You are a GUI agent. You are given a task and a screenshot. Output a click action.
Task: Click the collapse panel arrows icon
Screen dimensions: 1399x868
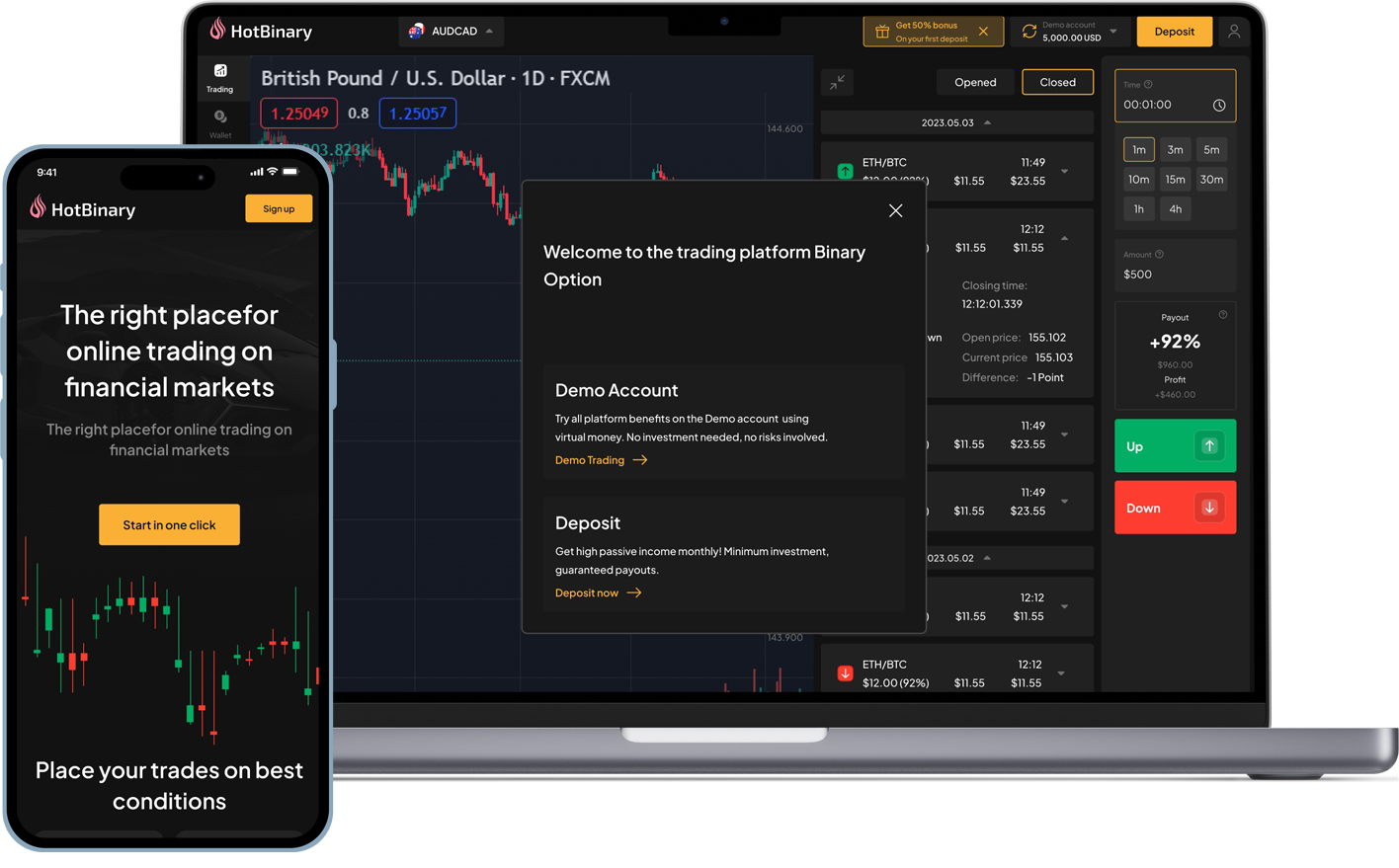[837, 83]
